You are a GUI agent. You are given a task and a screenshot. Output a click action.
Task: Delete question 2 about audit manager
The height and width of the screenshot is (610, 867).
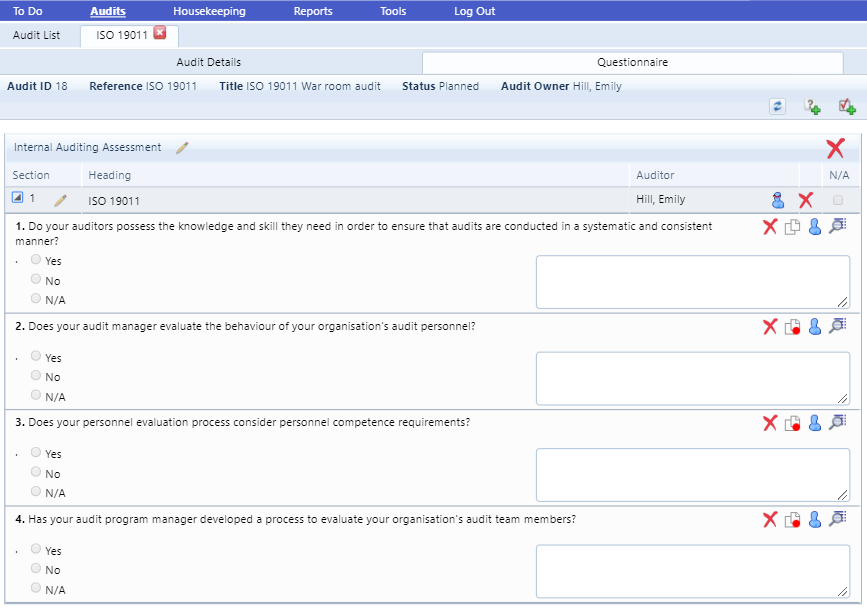pyautogui.click(x=770, y=327)
